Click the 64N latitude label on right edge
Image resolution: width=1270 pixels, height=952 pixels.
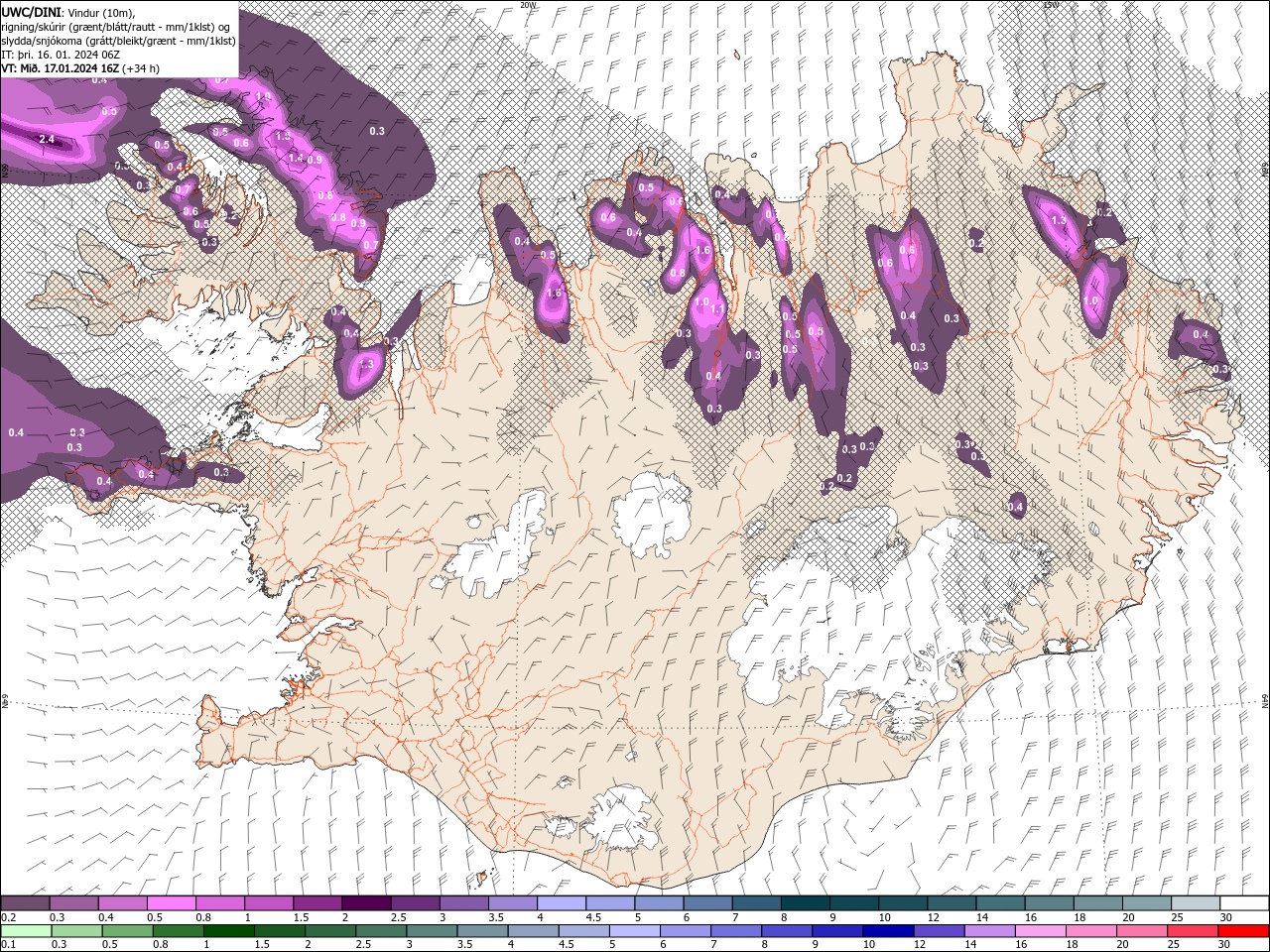[x=1264, y=702]
